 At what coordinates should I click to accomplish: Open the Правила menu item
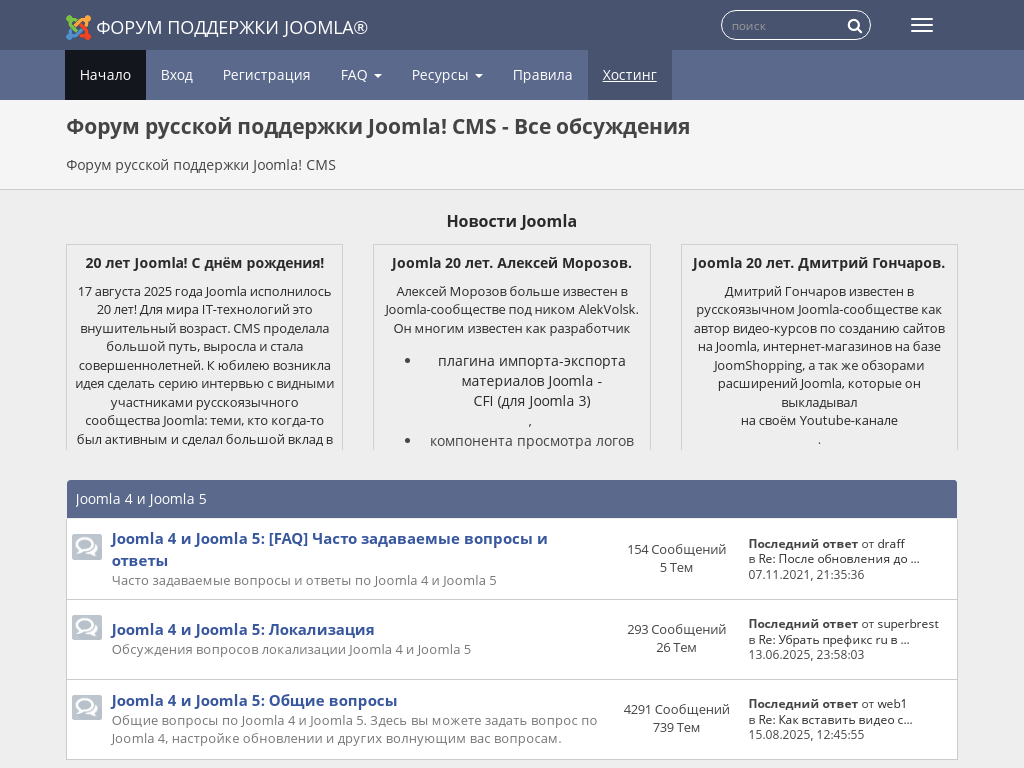coord(542,75)
